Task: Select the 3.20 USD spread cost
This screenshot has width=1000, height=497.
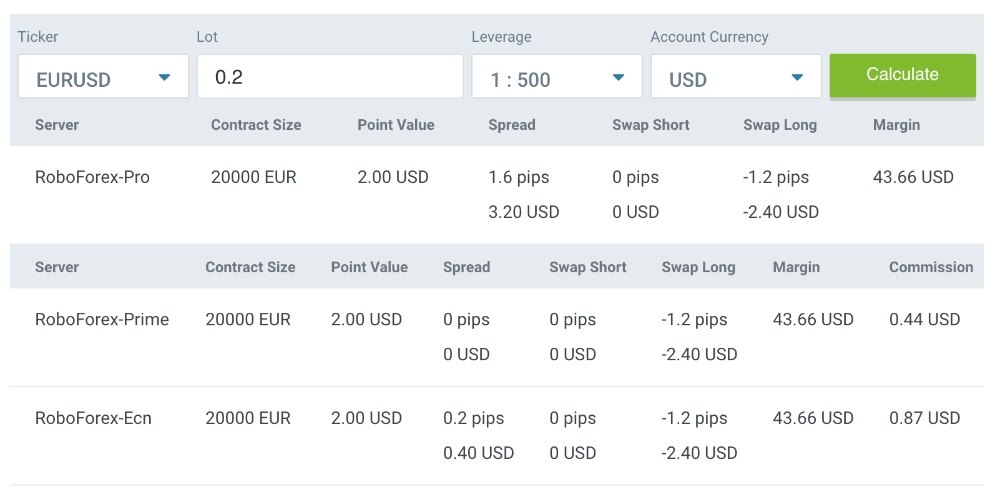Action: pyautogui.click(x=524, y=212)
